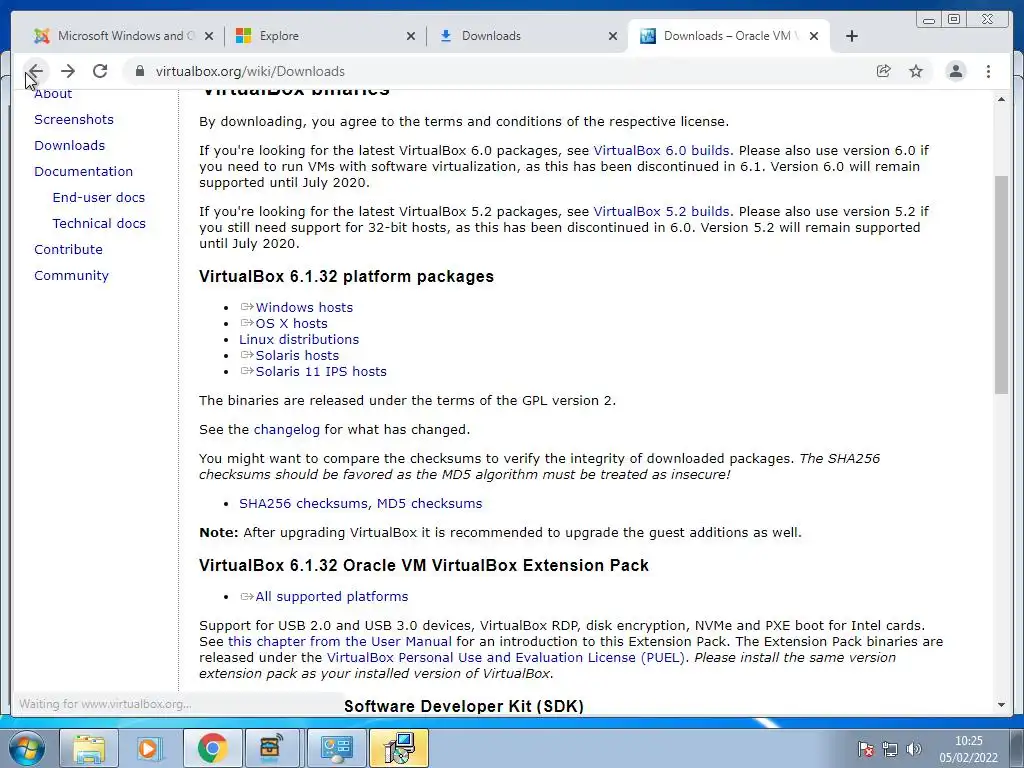Open the Community sidebar link

click(x=71, y=276)
